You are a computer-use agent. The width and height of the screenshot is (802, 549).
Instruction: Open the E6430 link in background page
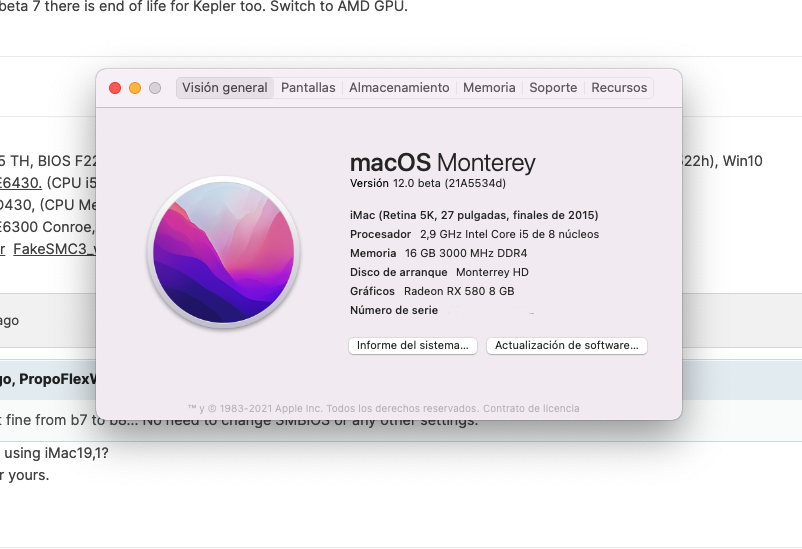[20, 183]
